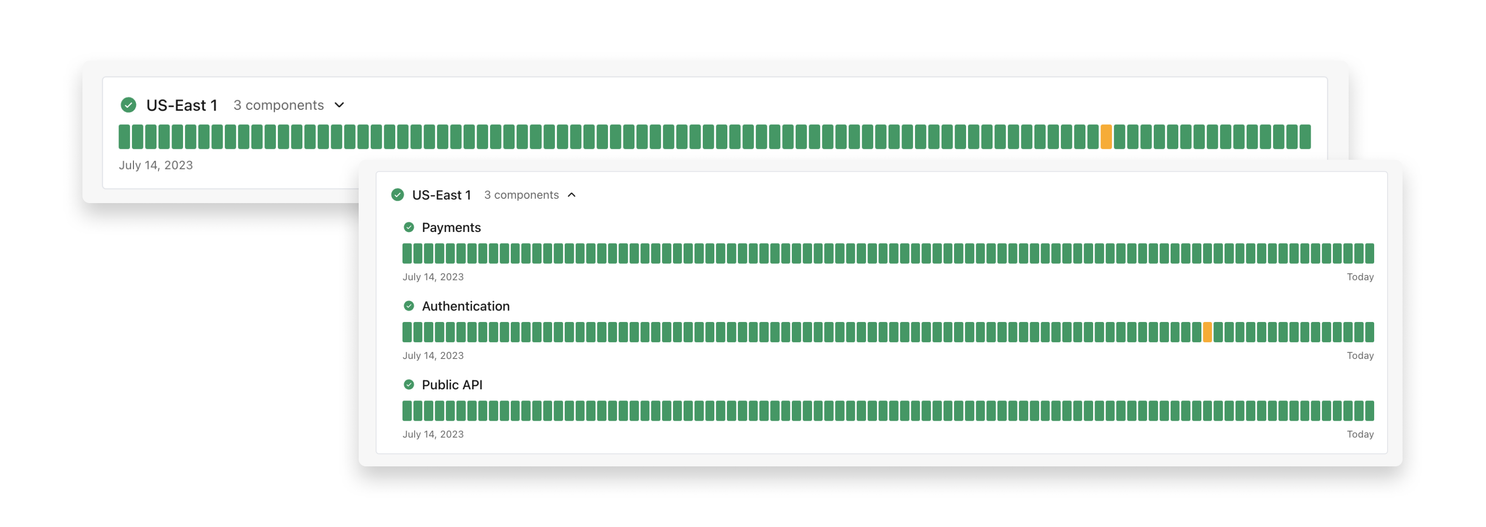Collapse components with the up chevron

[572, 195]
